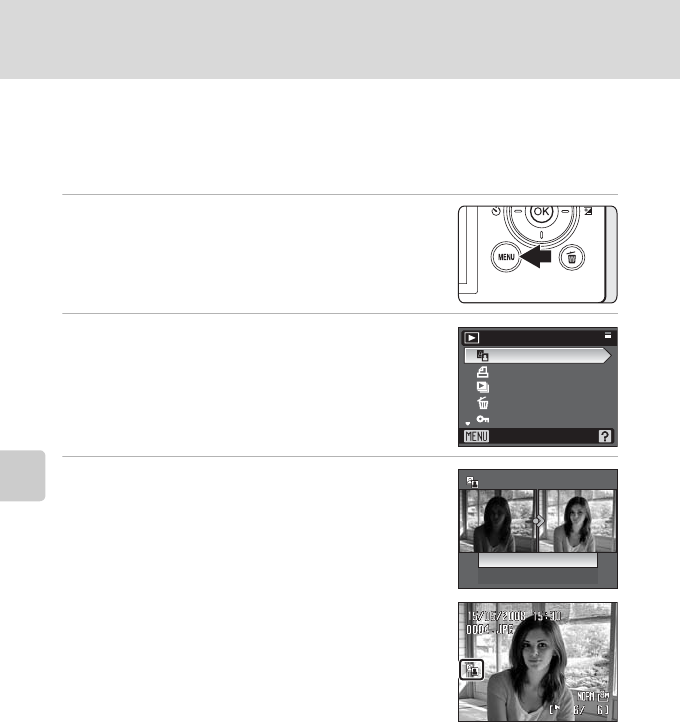Click the brightened portrait preview thumbnail
The image size is (680, 722).
click(x=577, y=521)
